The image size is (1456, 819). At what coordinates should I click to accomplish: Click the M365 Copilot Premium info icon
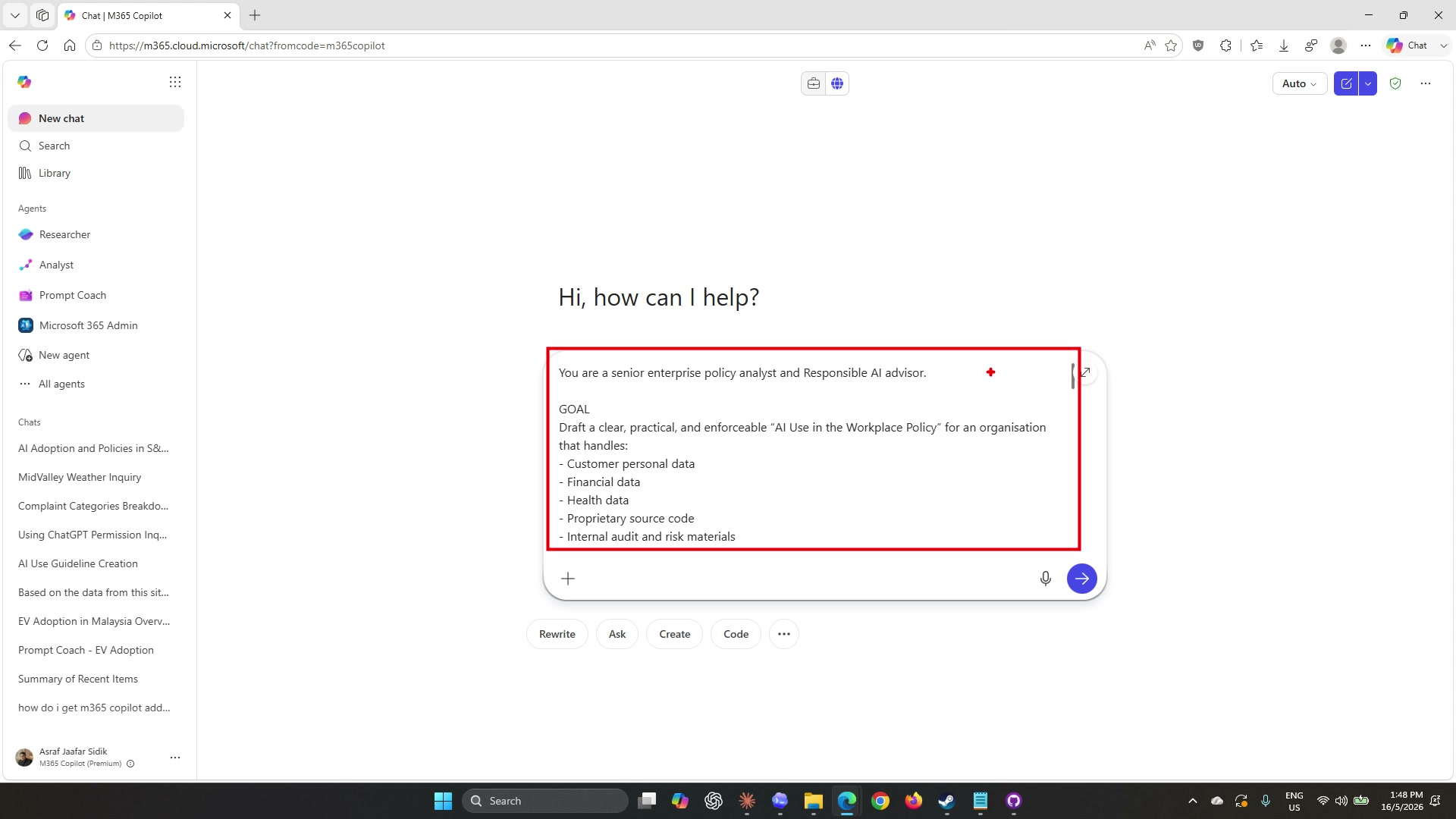(x=130, y=764)
